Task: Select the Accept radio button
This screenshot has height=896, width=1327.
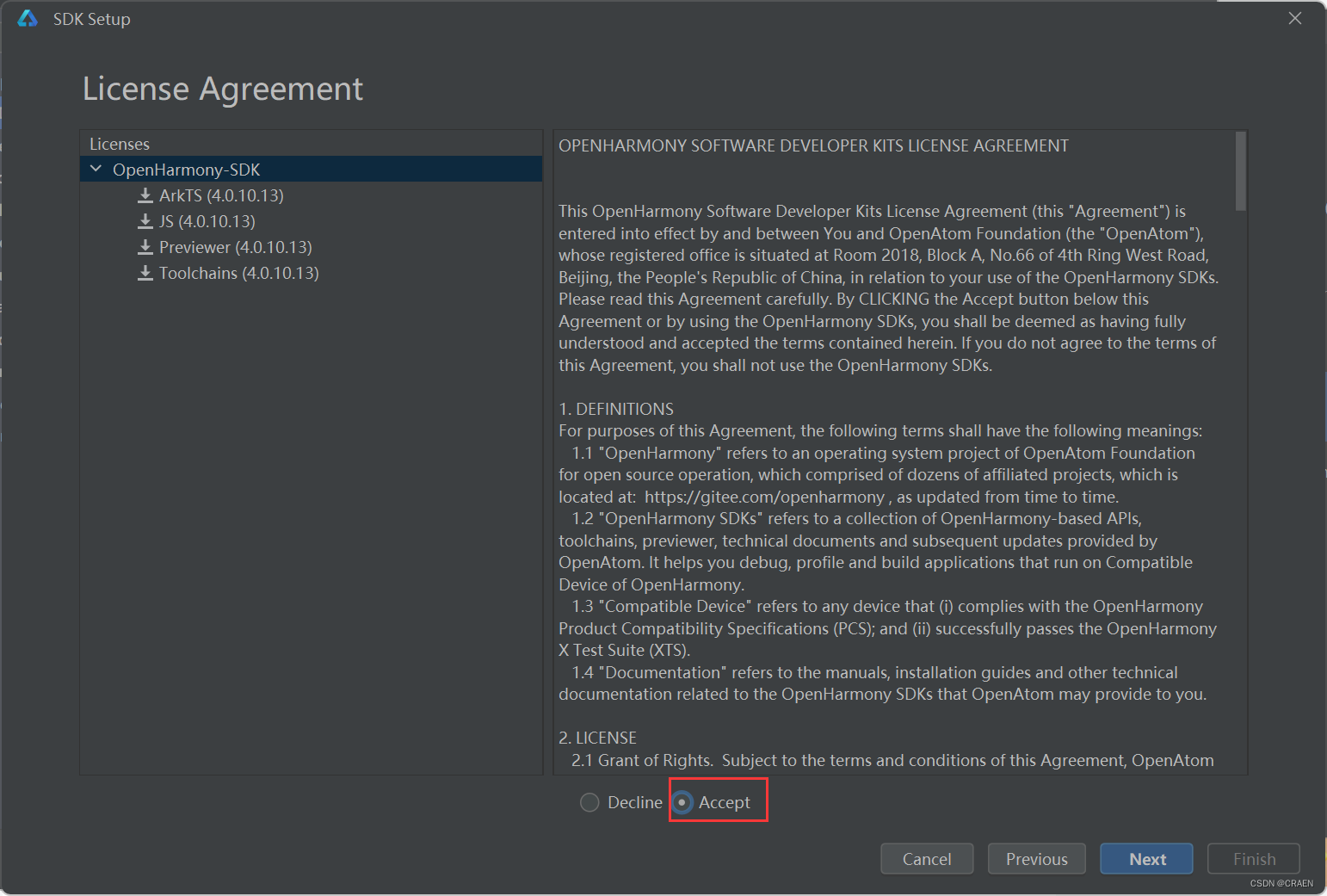Action: tap(682, 802)
